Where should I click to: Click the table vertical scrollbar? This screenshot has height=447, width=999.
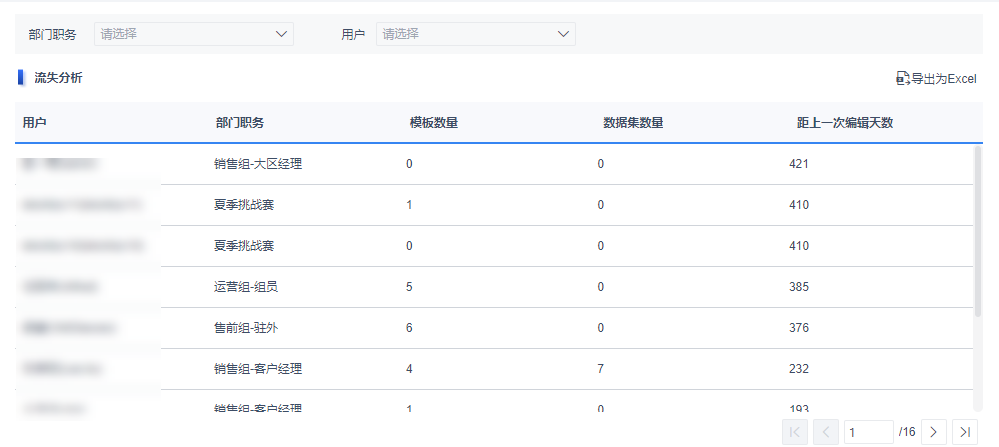pyautogui.click(x=978, y=230)
